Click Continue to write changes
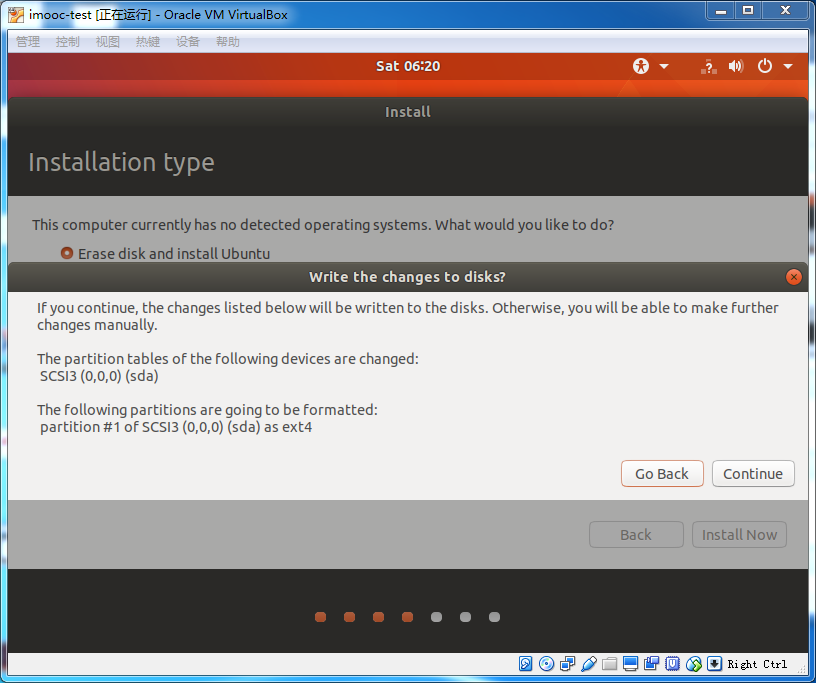This screenshot has height=683, width=816. coord(753,474)
